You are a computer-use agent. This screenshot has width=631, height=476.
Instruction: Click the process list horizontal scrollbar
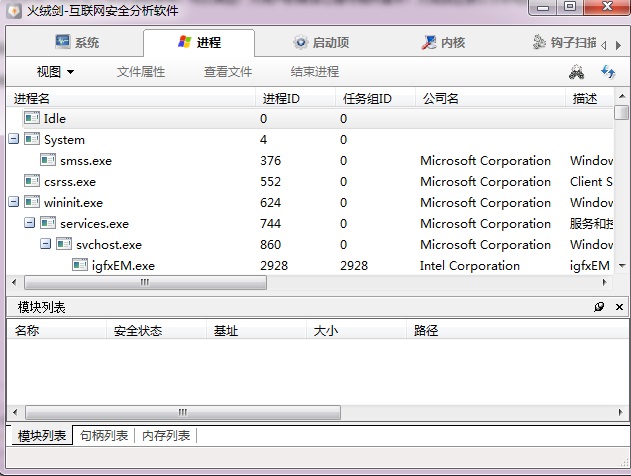click(x=145, y=283)
